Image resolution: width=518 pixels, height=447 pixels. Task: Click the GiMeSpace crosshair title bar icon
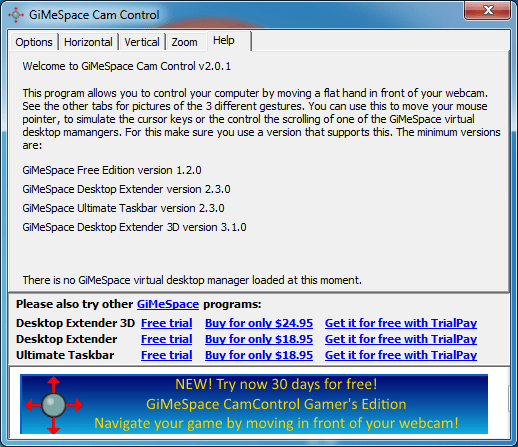pyautogui.click(x=16, y=15)
